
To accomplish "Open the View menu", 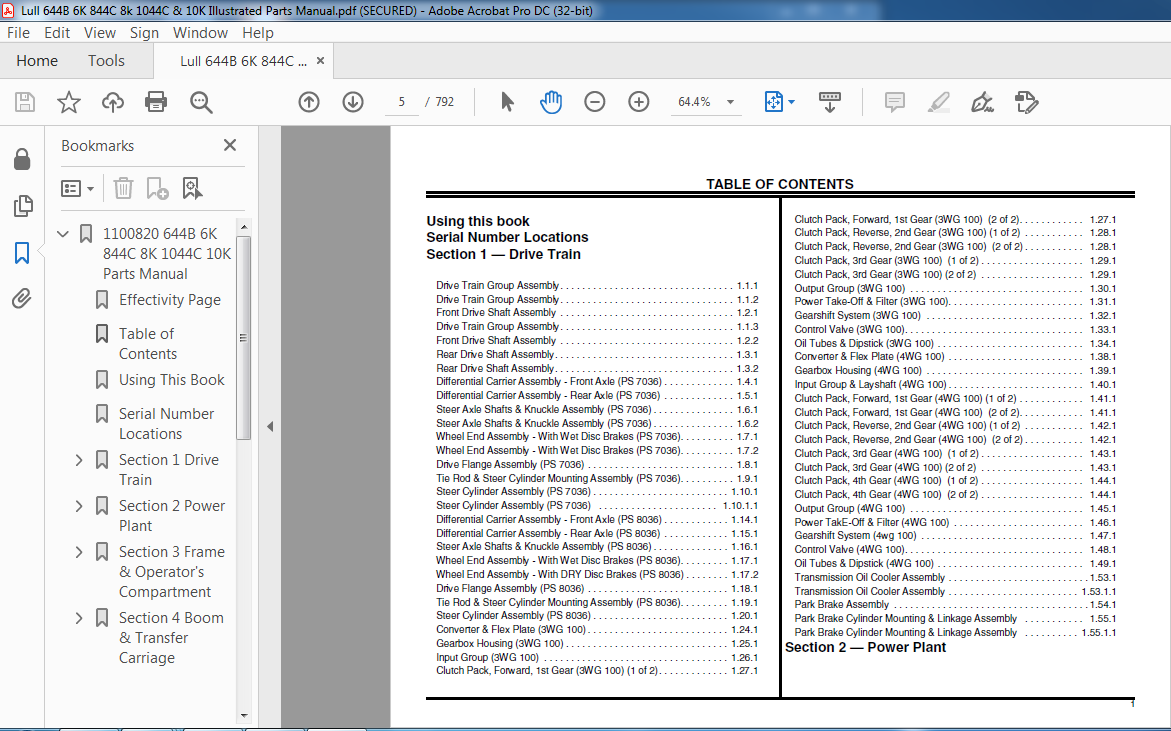I will click(x=99, y=33).
